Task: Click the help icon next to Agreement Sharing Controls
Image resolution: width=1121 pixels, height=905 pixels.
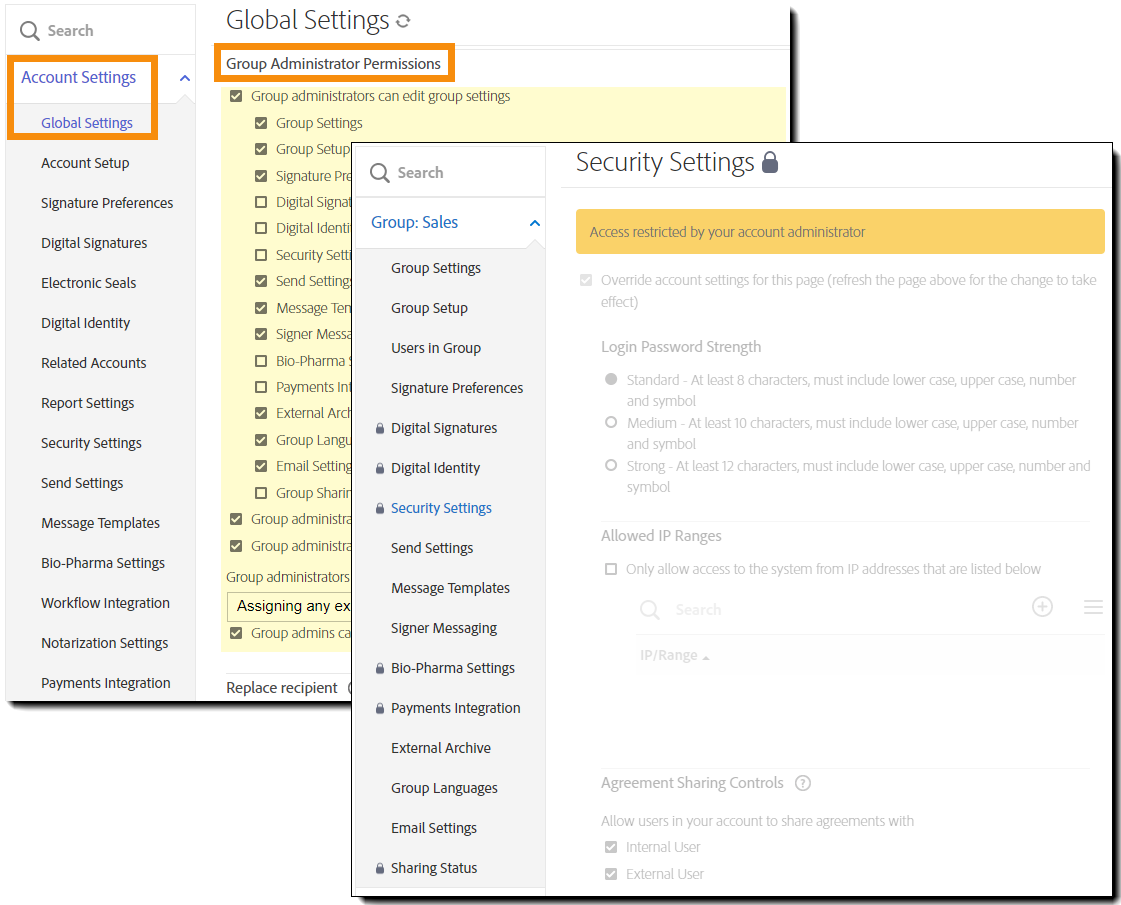Action: click(803, 783)
